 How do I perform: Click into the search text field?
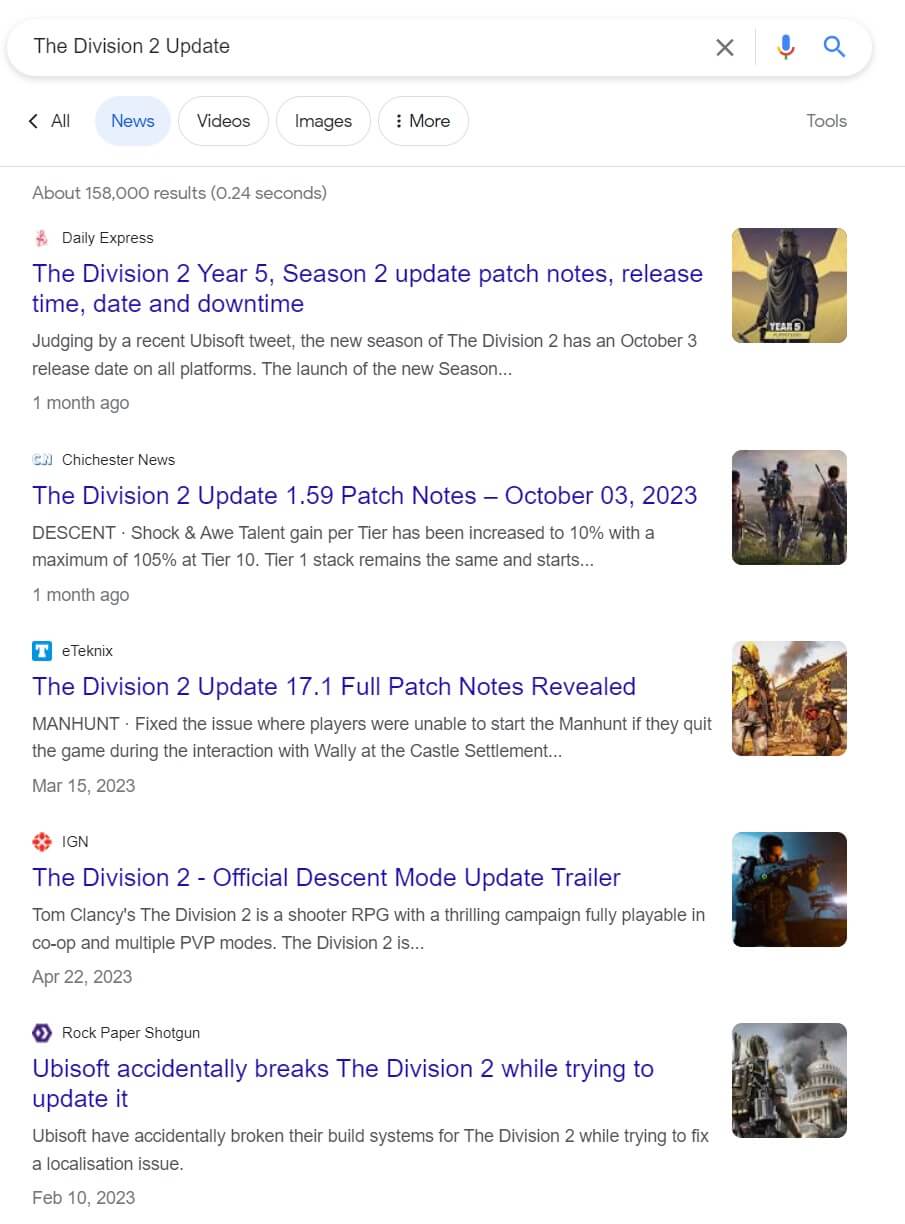click(360, 47)
